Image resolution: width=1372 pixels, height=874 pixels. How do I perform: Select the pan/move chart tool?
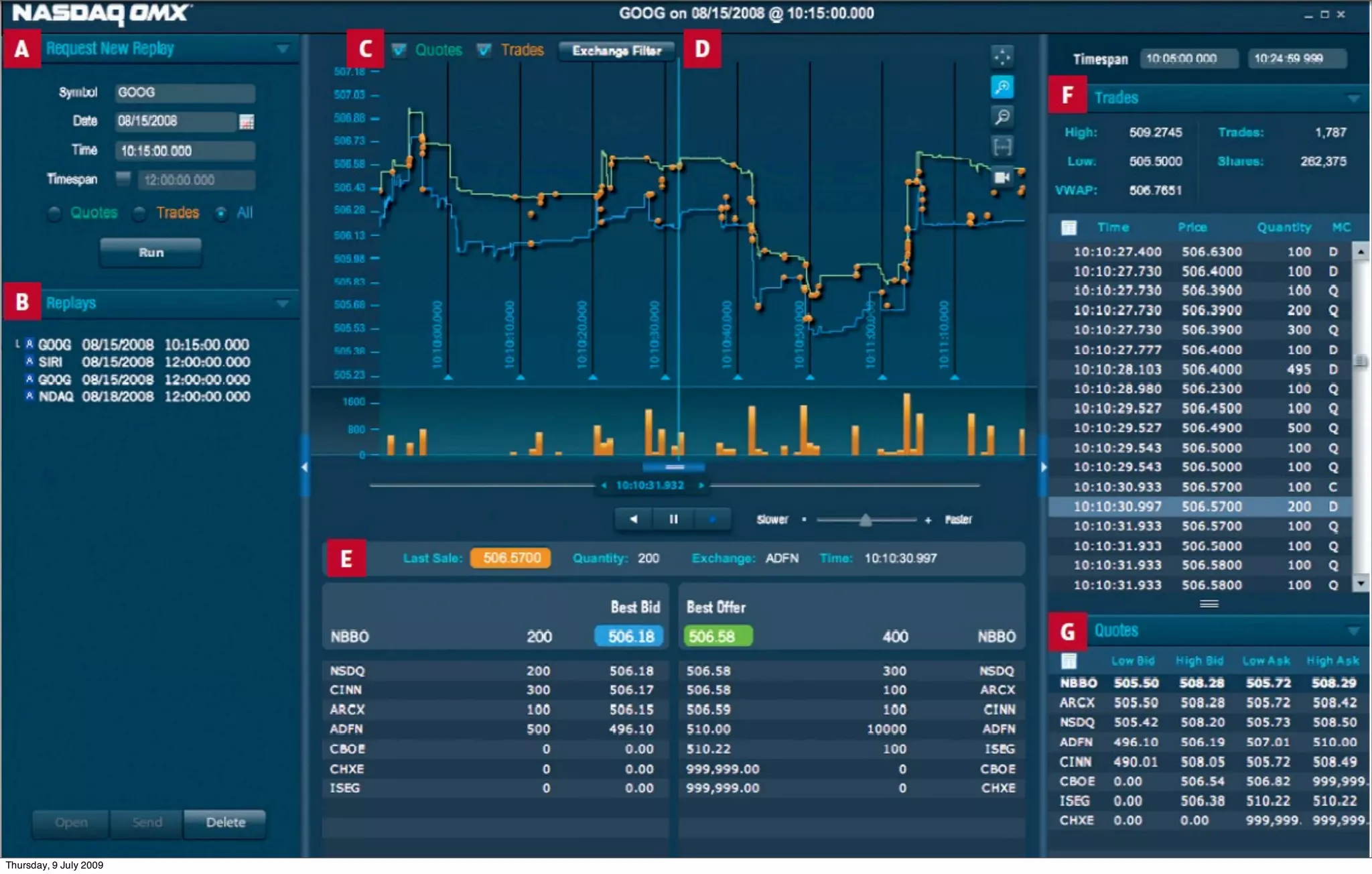tap(1002, 57)
